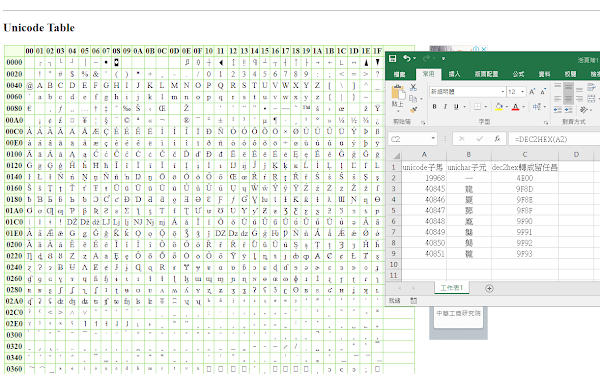
Task: Open the Font Color dropdown arrow
Action: [x=523, y=107]
